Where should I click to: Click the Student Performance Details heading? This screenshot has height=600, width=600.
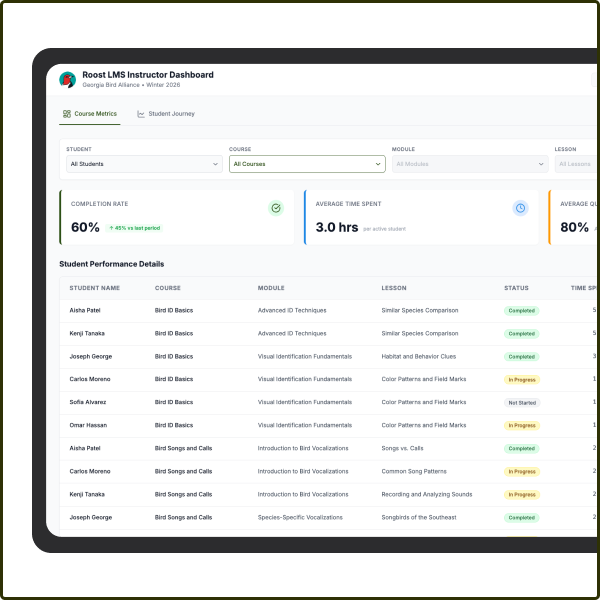pyautogui.click(x=112, y=264)
